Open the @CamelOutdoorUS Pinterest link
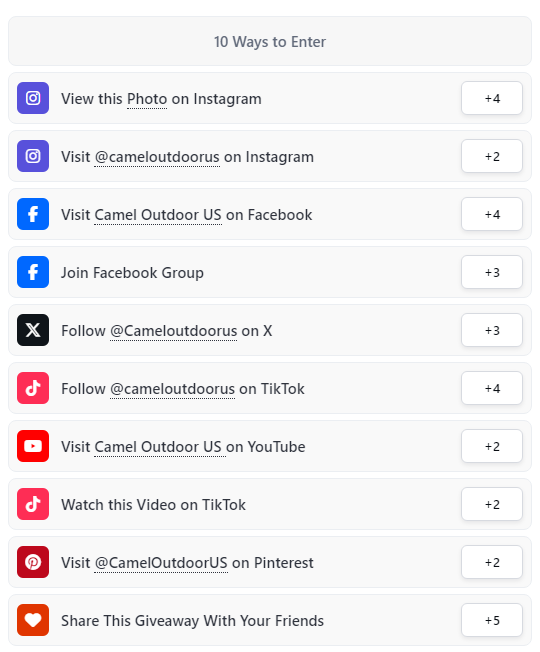Image resolution: width=540 pixels, height=652 pixels. point(161,563)
